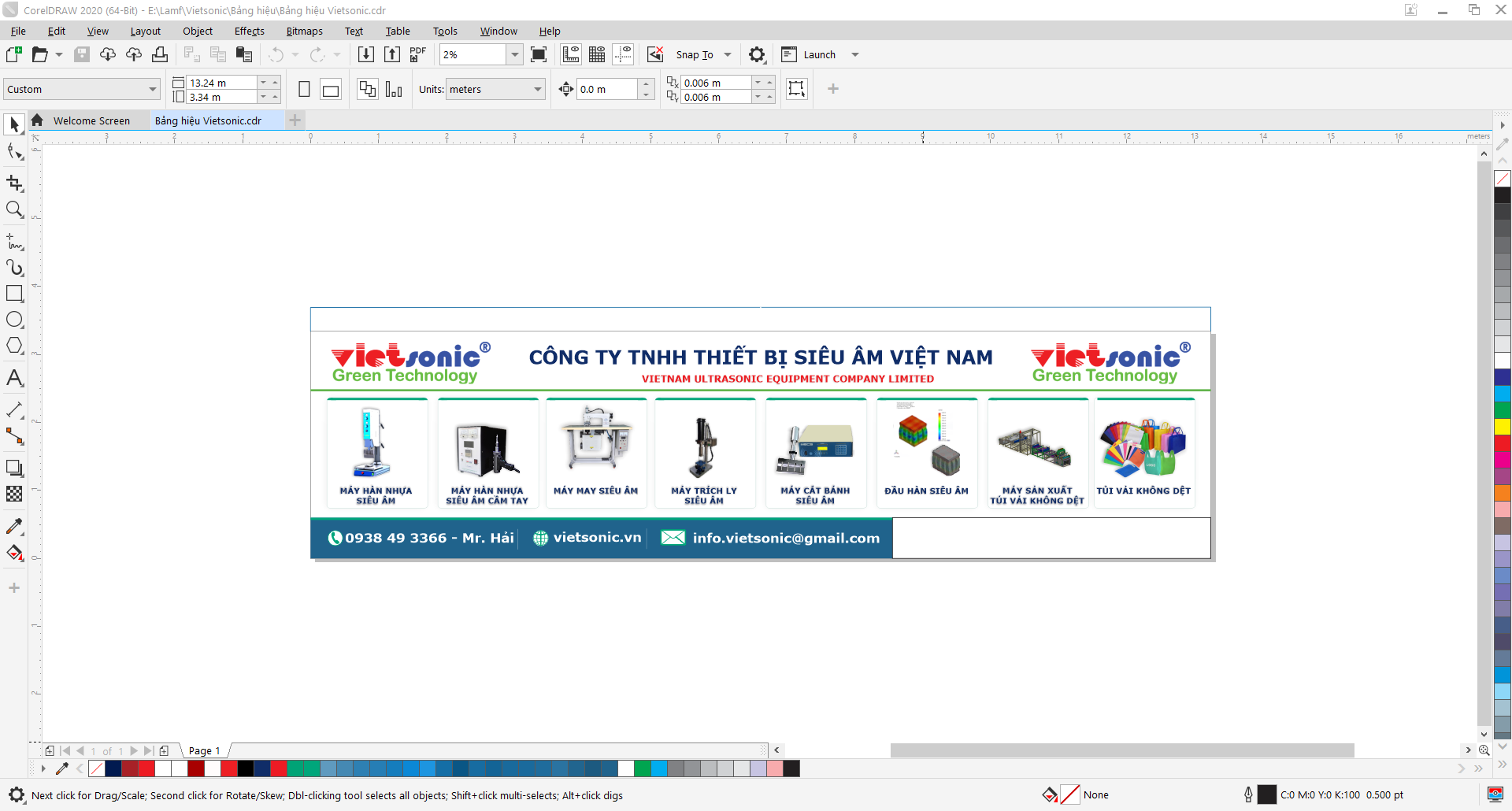This screenshot has height=811, width=1512.
Task: Select the Page 1 tab
Action: (204, 750)
